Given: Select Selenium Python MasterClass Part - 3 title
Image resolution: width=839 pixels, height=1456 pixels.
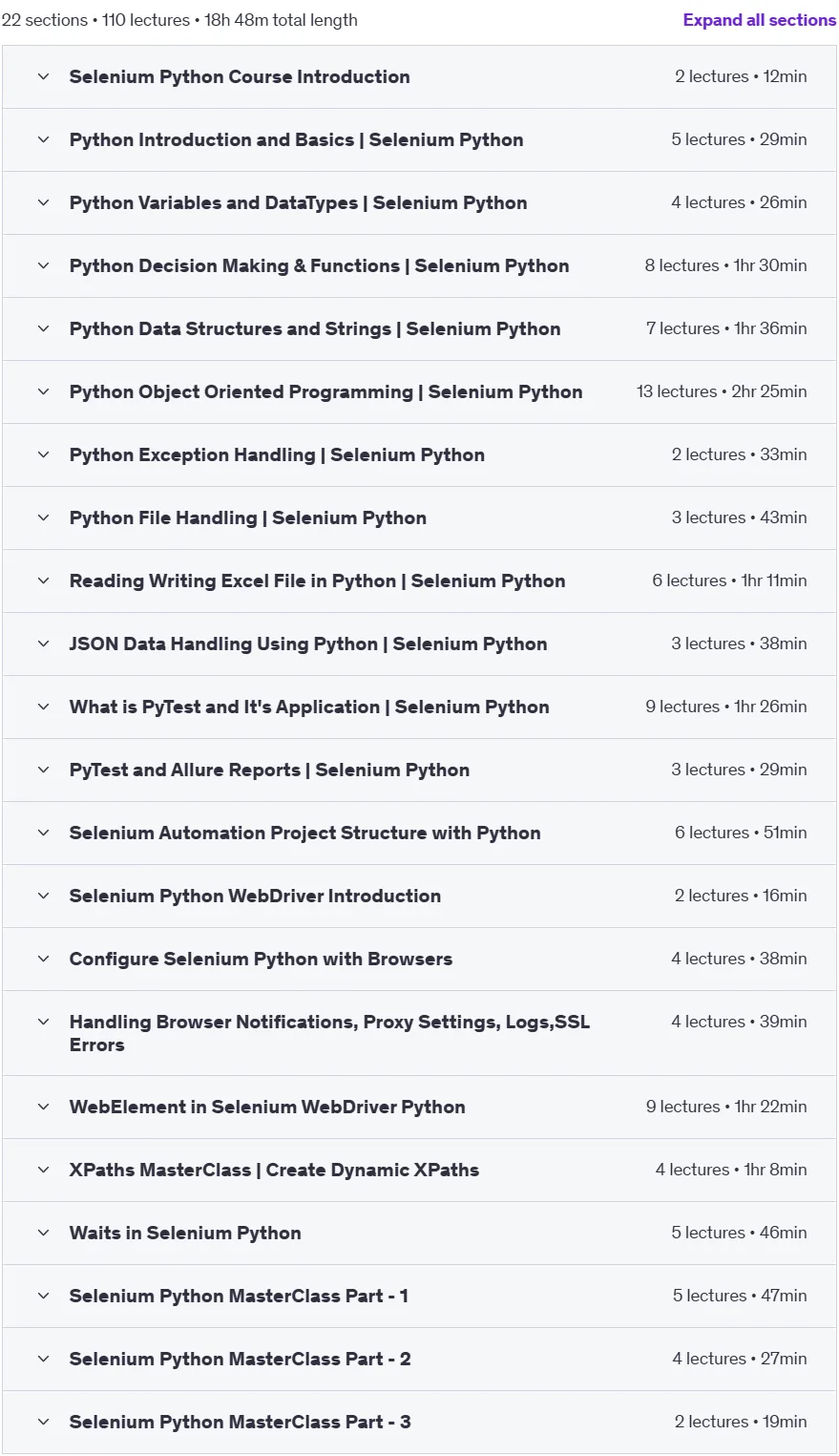Looking at the screenshot, I should tap(240, 1422).
